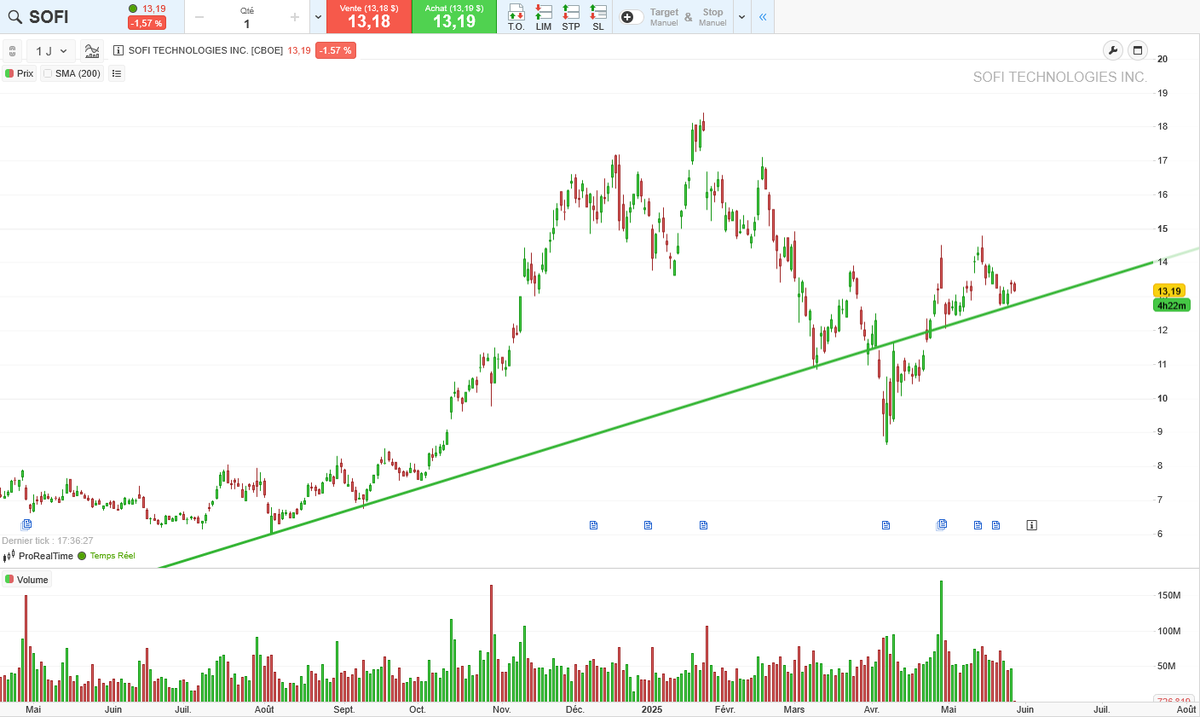Click the 2025 label on time axis
Viewport: 1200px width, 717px height.
pos(651,709)
